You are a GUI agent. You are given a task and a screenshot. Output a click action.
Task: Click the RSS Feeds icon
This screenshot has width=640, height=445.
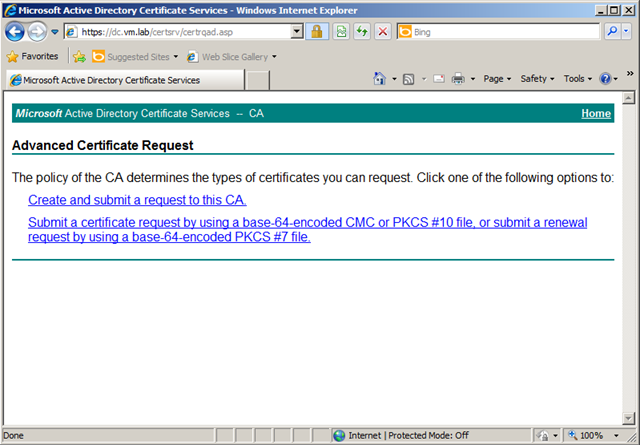(x=409, y=79)
